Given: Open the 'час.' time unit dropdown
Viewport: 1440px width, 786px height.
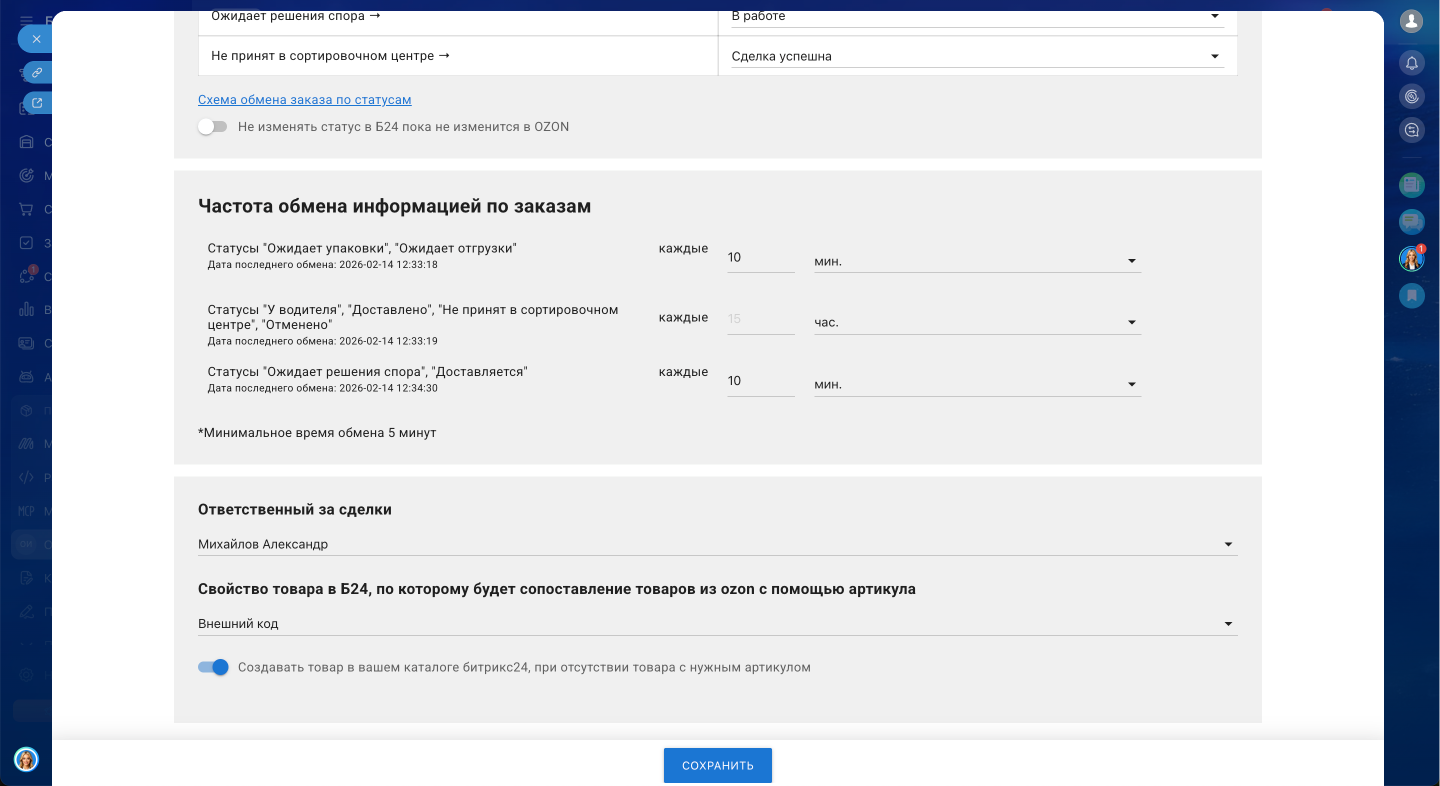Looking at the screenshot, I should [977, 322].
